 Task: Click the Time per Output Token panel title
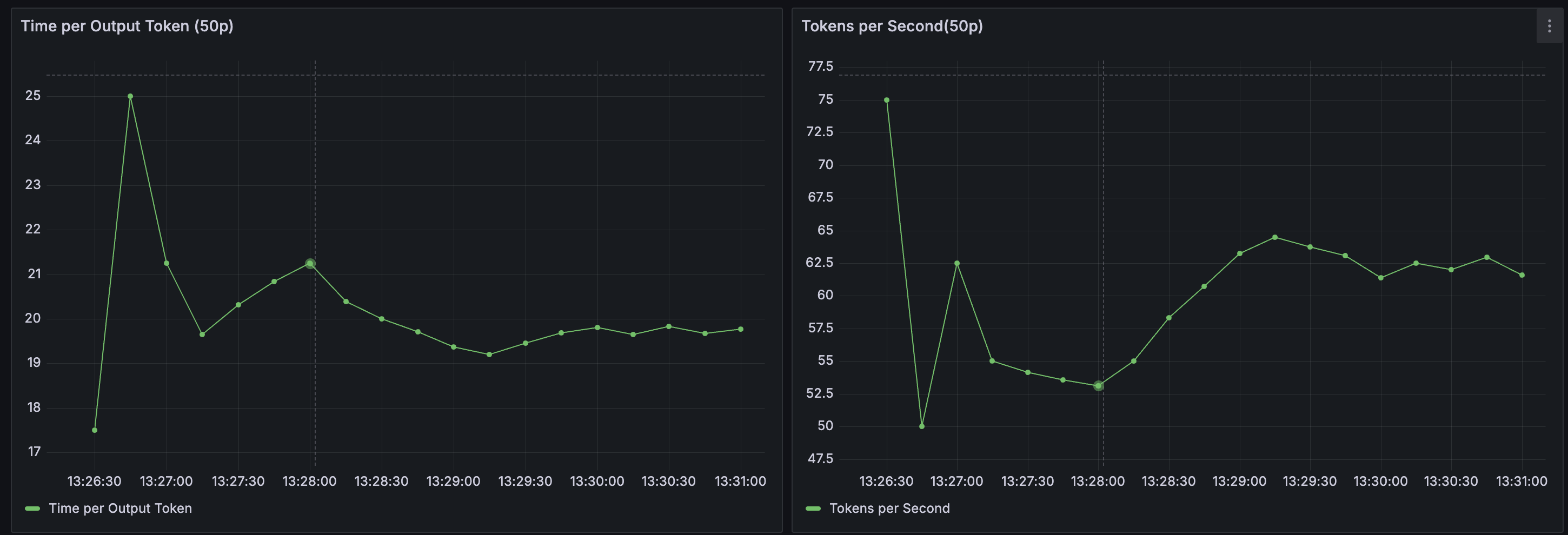coord(127,26)
